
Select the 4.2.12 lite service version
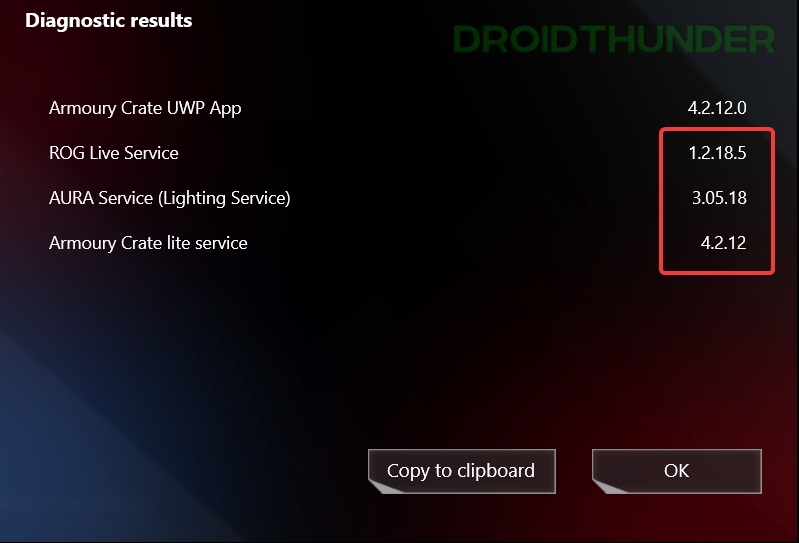(723, 242)
